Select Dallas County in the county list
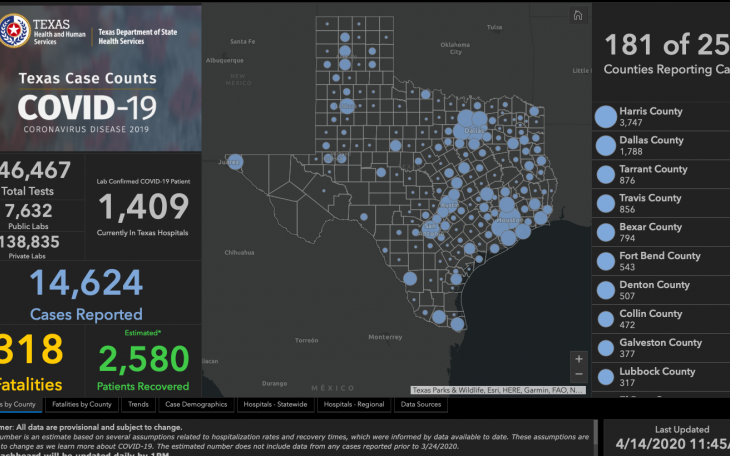 click(651, 146)
